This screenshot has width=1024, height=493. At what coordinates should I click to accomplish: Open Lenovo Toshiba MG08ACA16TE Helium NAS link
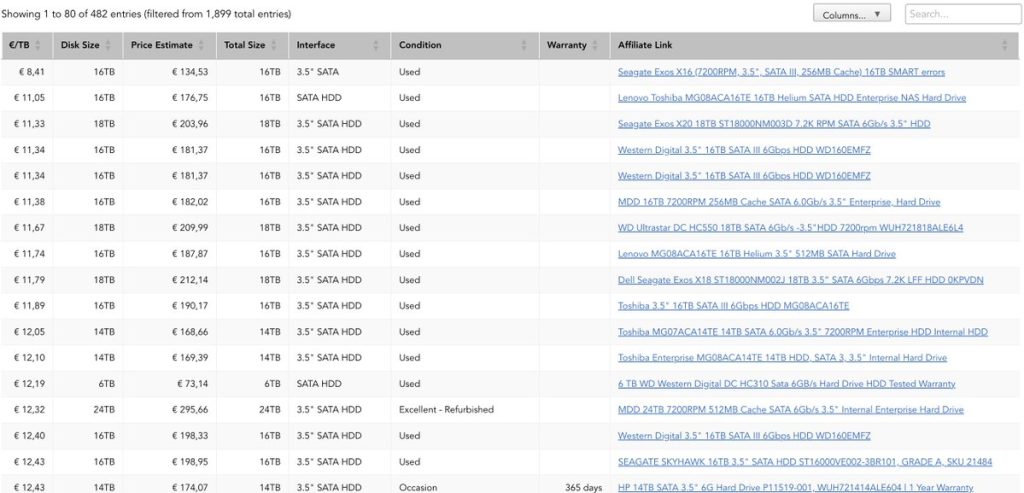tap(792, 98)
